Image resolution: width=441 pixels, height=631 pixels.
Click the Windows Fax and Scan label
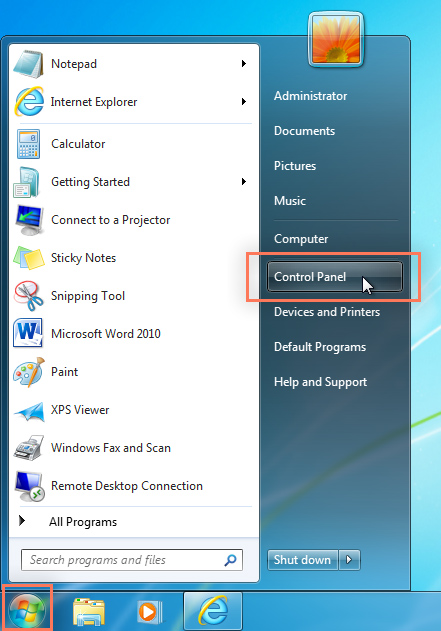pyautogui.click(x=111, y=448)
